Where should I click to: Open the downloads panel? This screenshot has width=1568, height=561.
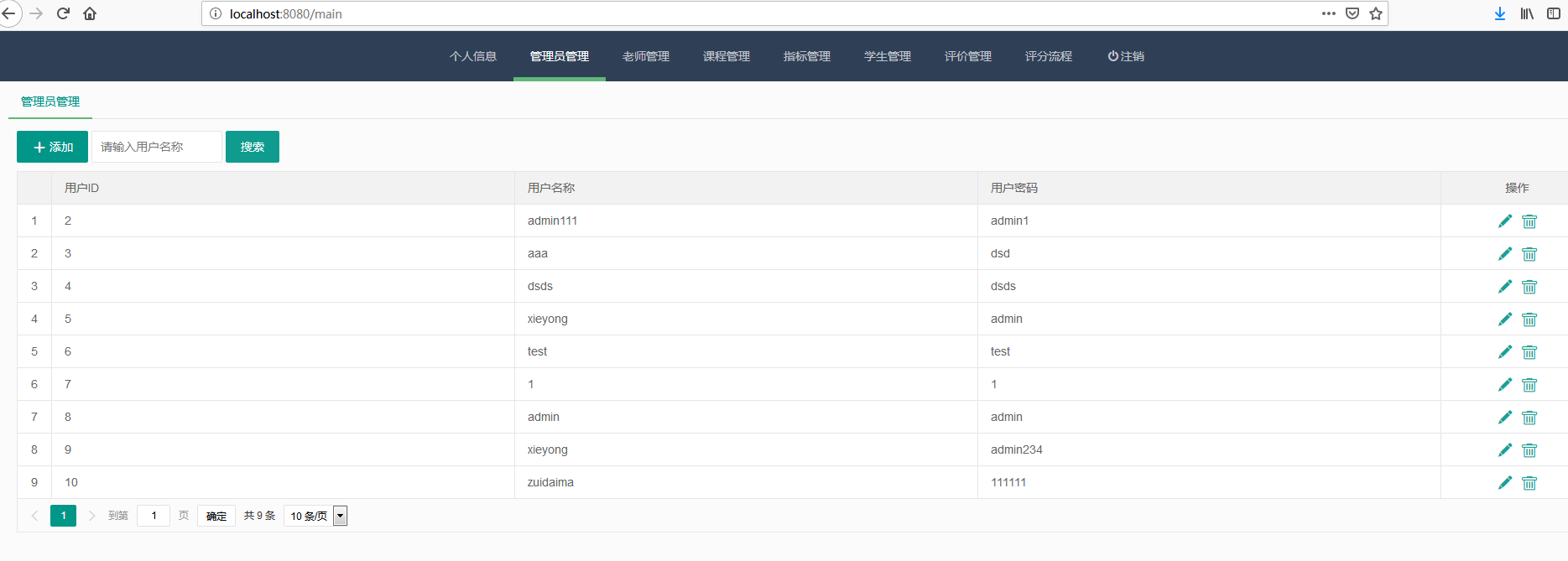point(1500,13)
